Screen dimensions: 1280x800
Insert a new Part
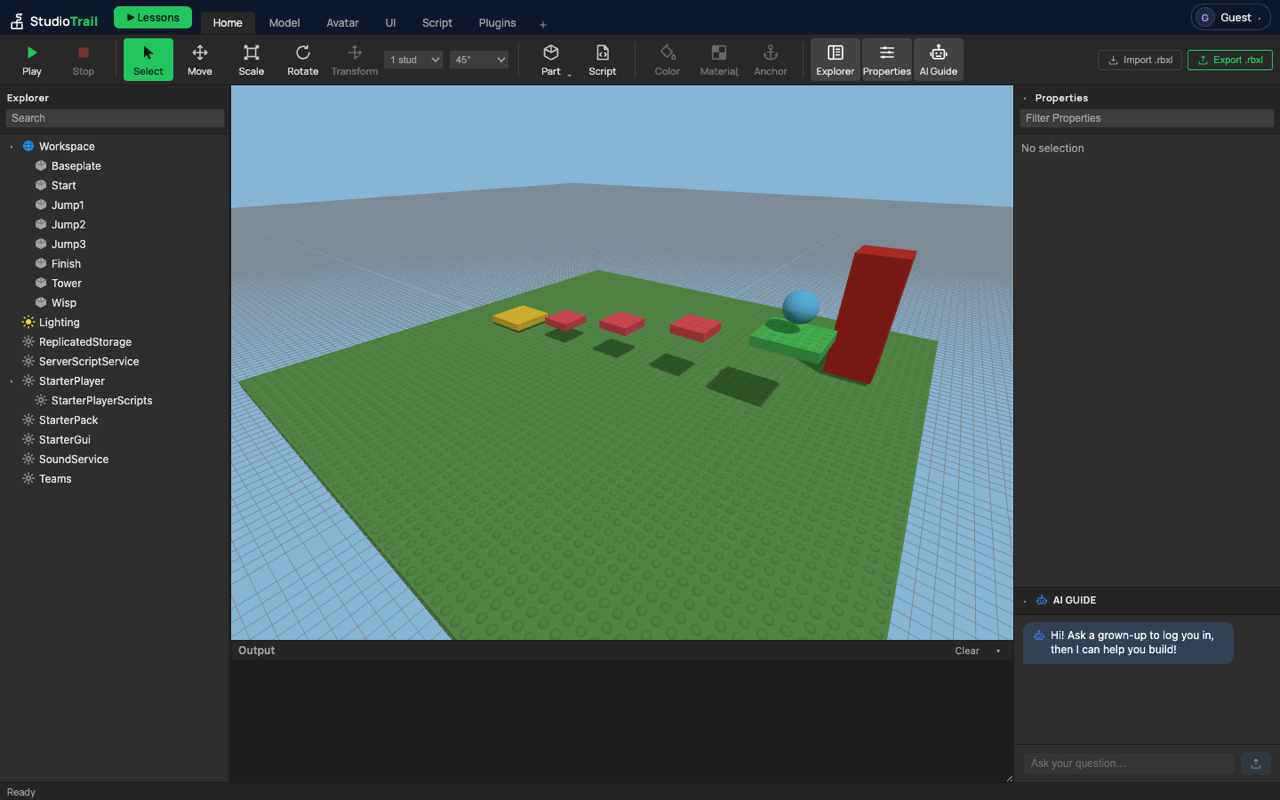click(x=550, y=60)
